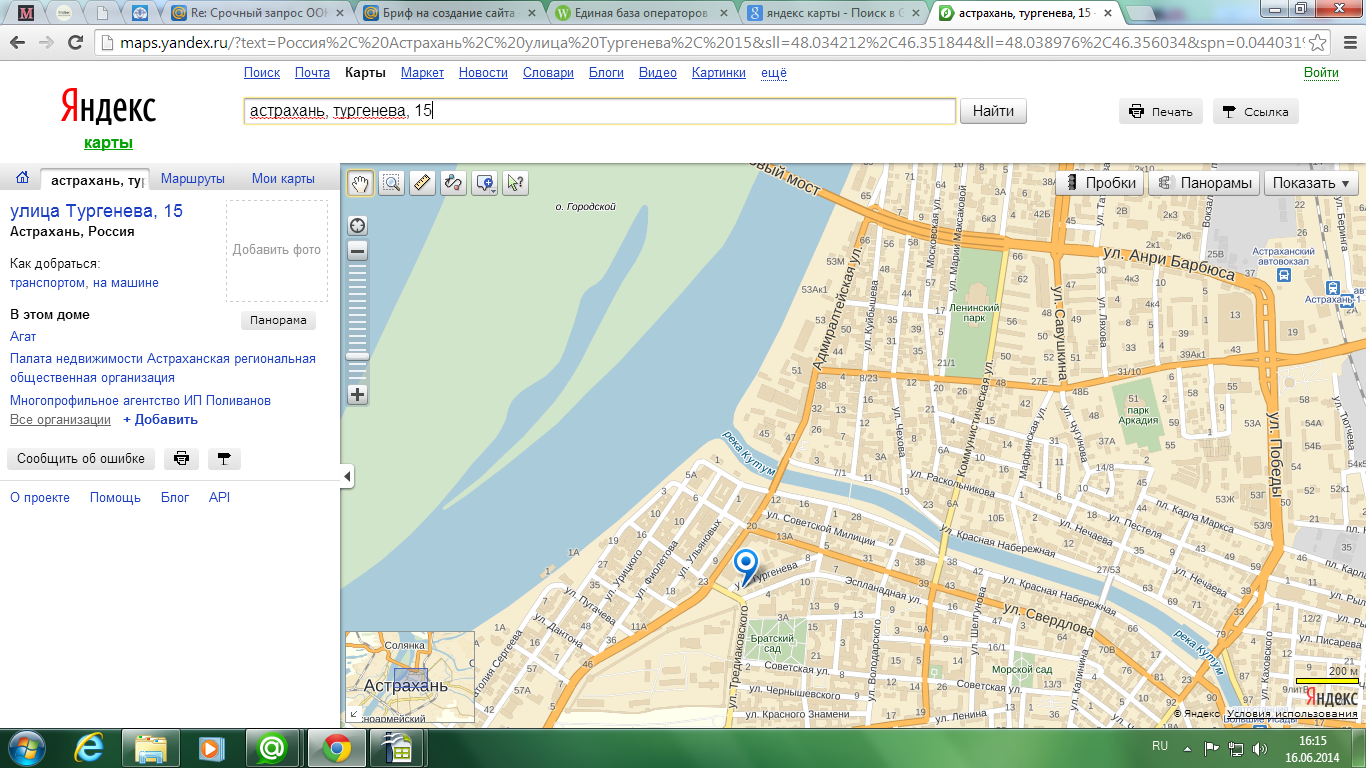This screenshot has height=768, width=1366.
Task: Toggle the Пробки traffic layer
Action: point(1101,183)
